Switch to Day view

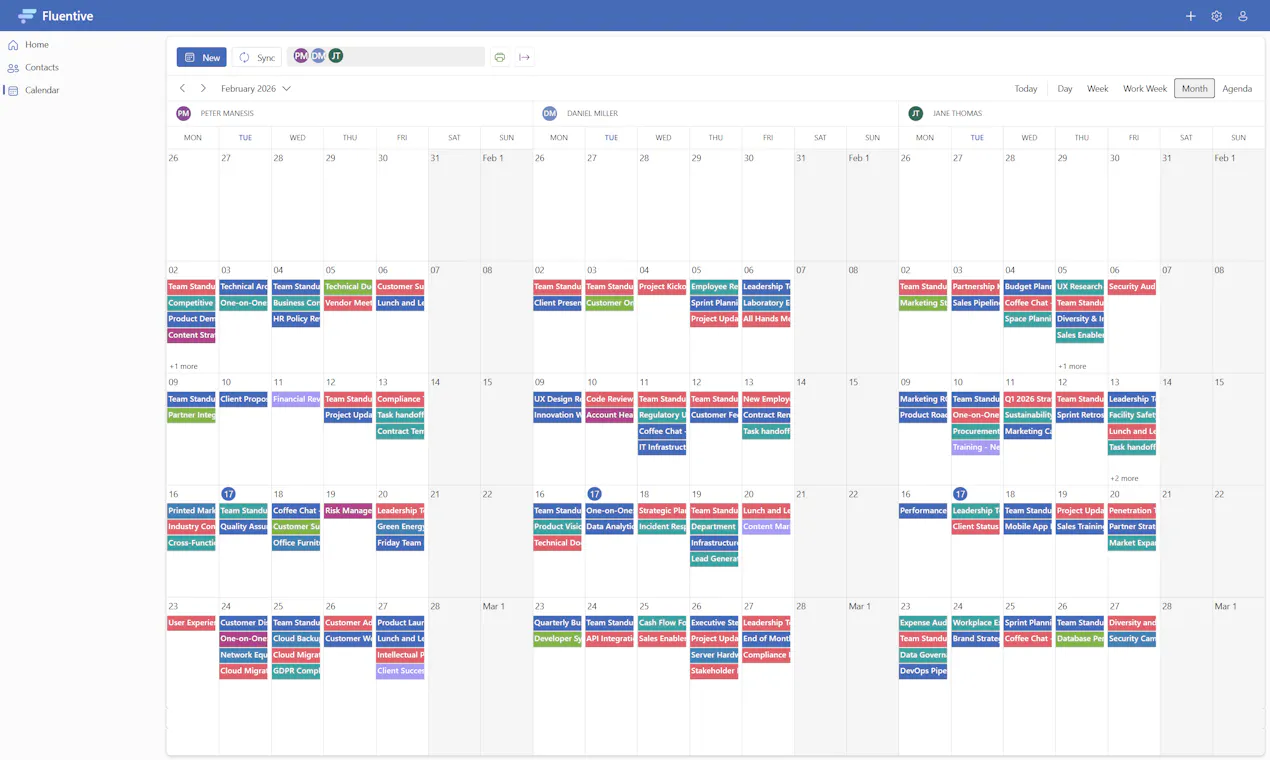click(1065, 89)
